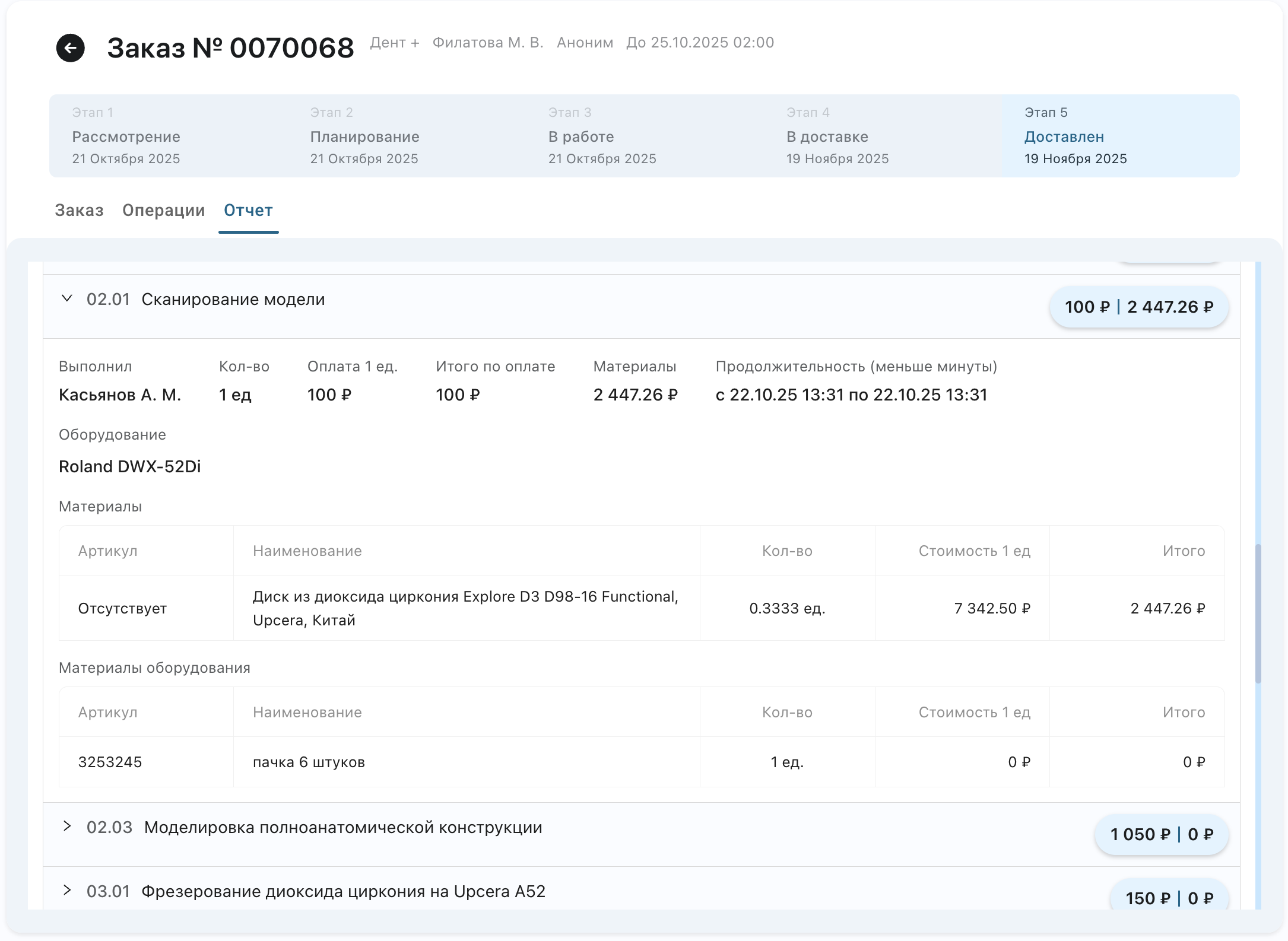Select the Отчет tab
This screenshot has height=941, width=1288.
point(248,211)
